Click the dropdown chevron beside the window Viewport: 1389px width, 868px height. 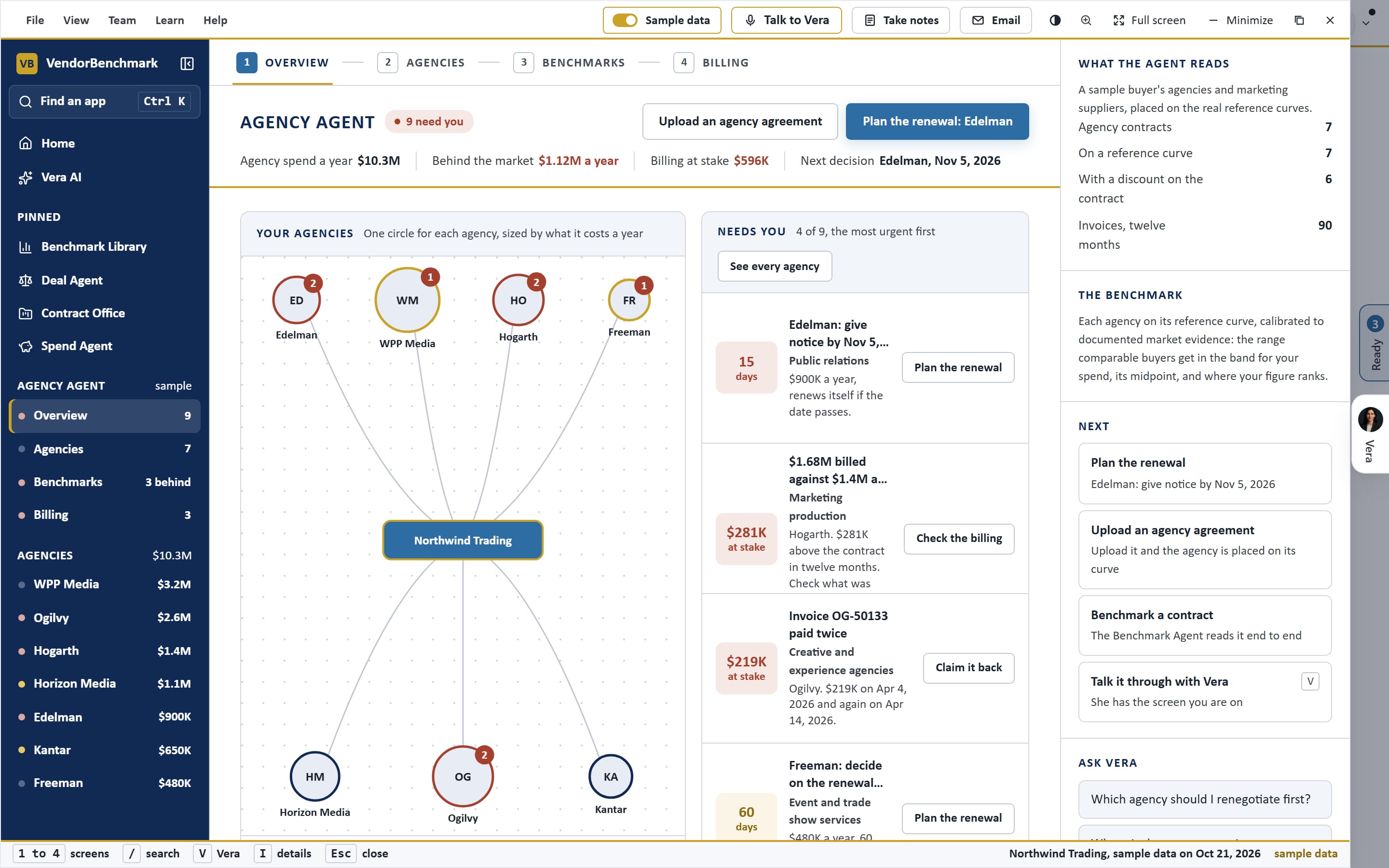[1366, 23]
